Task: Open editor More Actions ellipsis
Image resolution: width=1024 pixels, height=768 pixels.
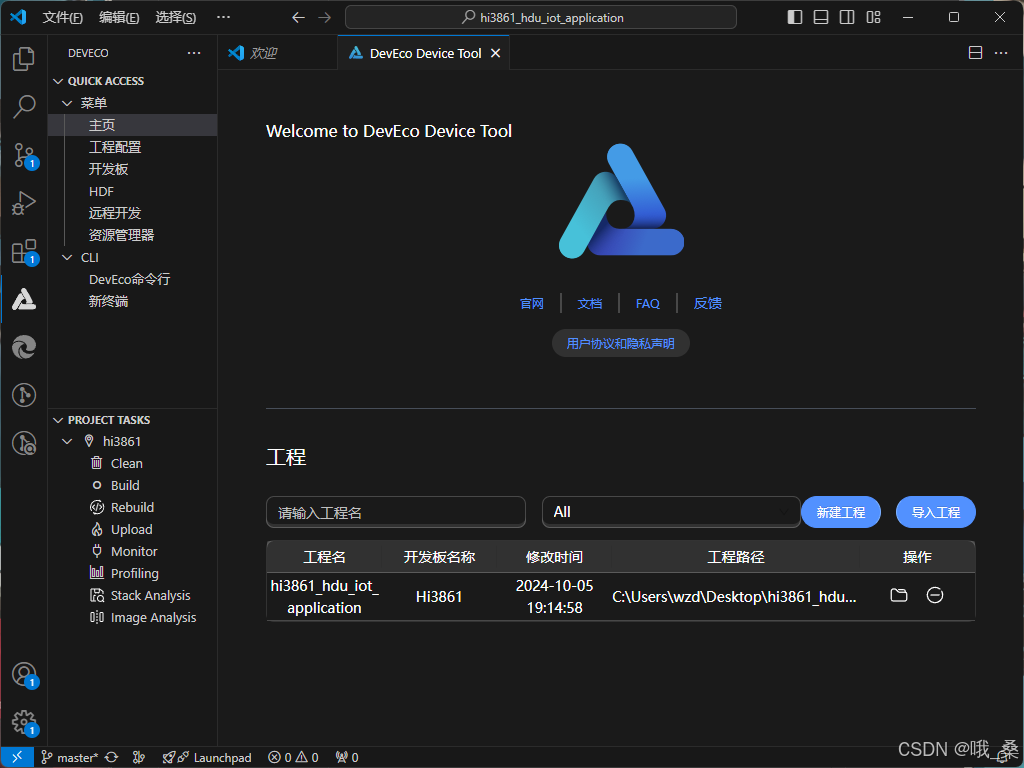Action: (x=1000, y=53)
